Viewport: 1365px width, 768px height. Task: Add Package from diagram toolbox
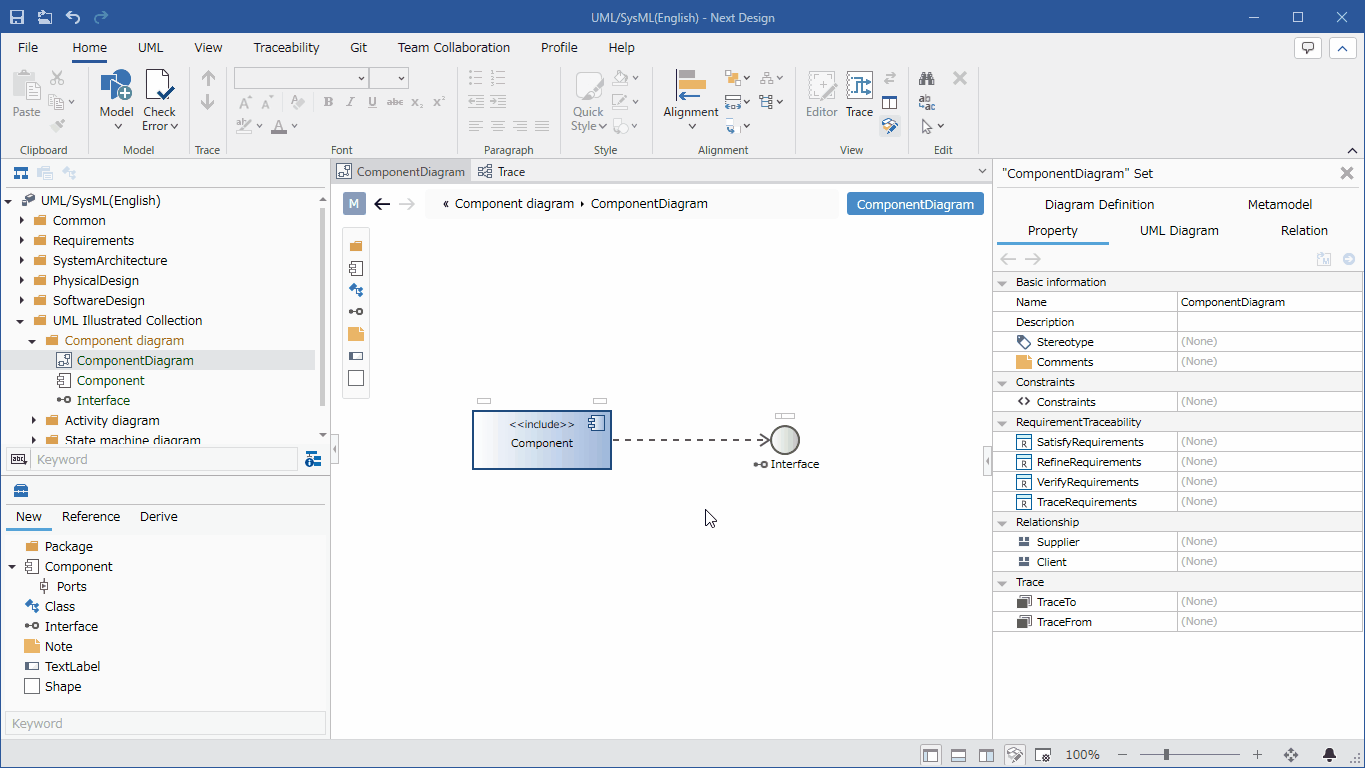pyautogui.click(x=356, y=246)
